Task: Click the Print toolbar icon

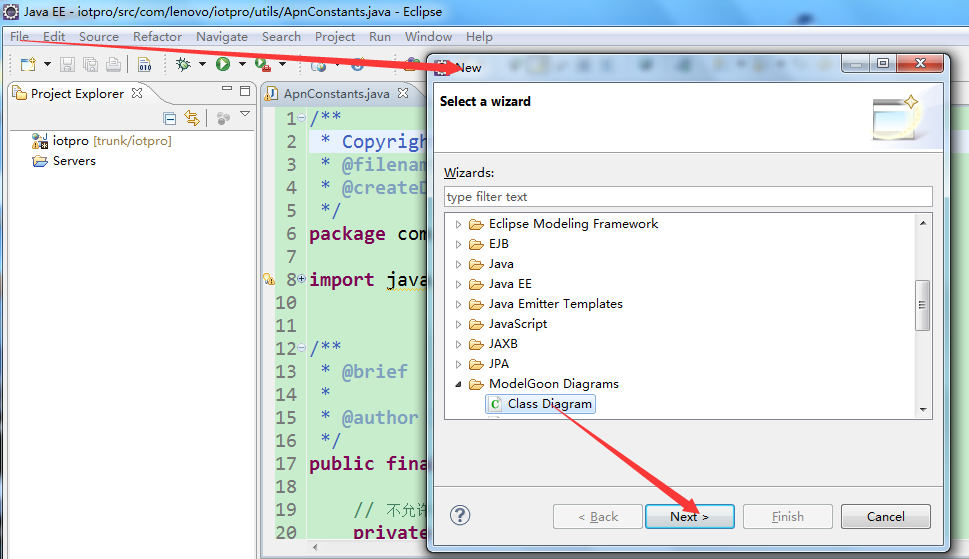Action: 113,64
